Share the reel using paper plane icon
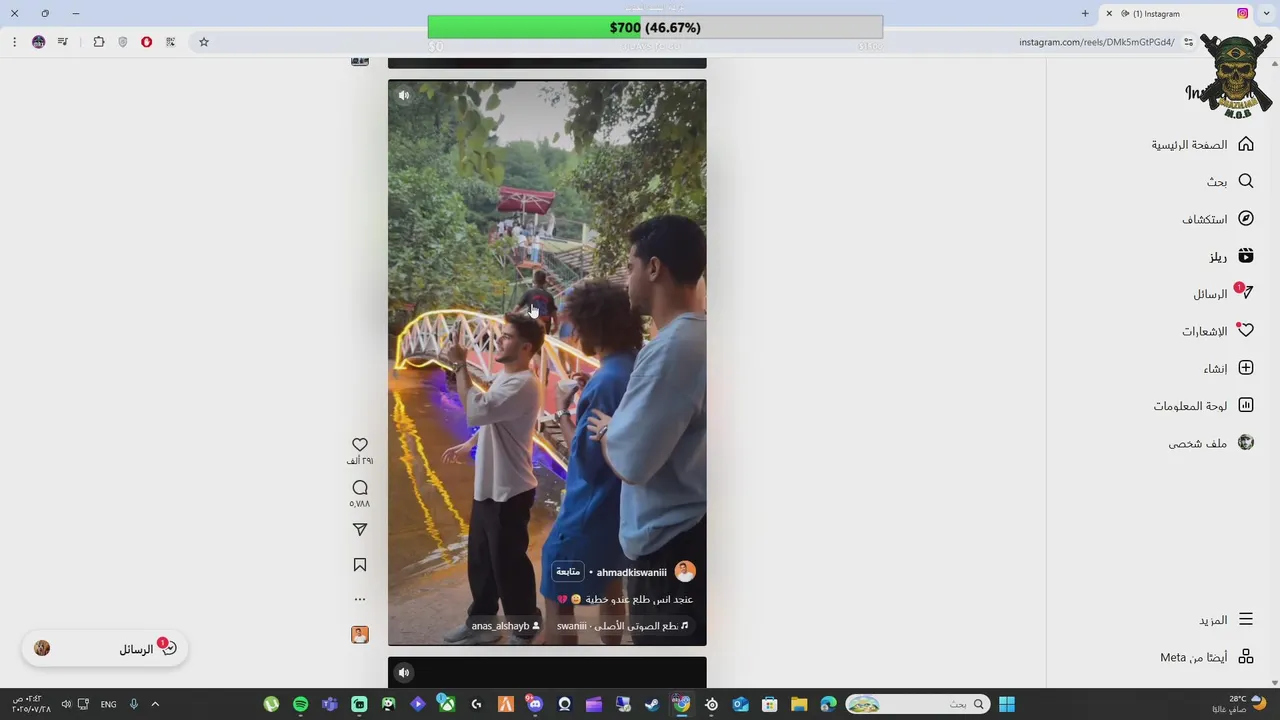This screenshot has height=720, width=1280. coord(360,529)
